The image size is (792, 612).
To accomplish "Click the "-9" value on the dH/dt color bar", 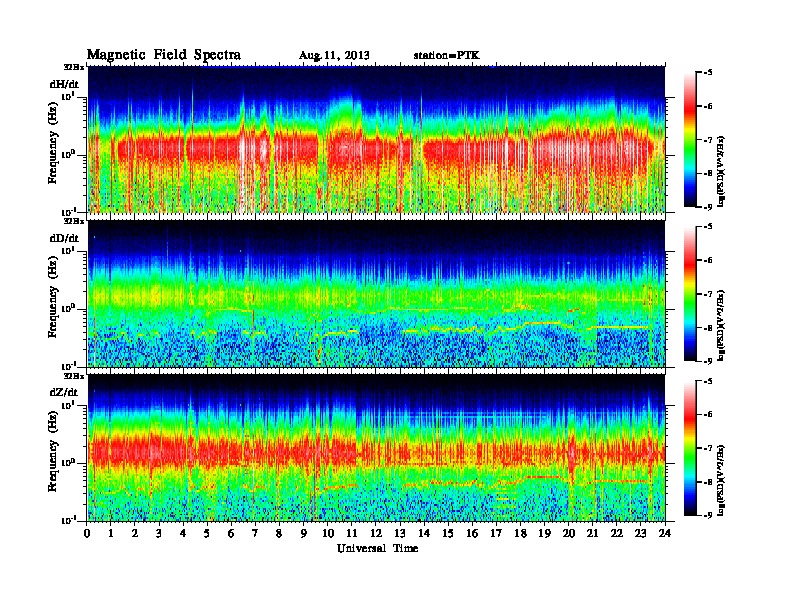I will pyautogui.click(x=708, y=207).
